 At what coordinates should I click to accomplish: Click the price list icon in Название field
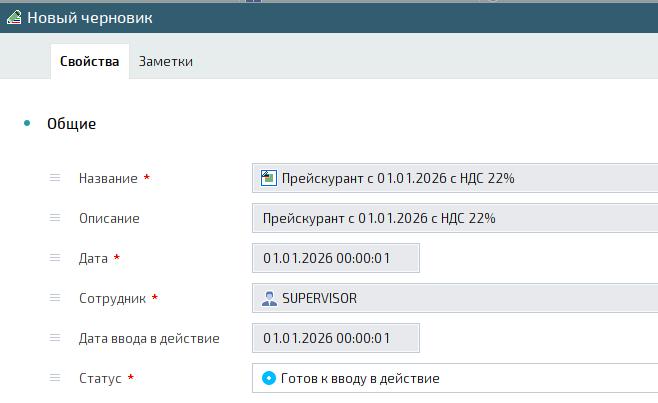click(268, 178)
